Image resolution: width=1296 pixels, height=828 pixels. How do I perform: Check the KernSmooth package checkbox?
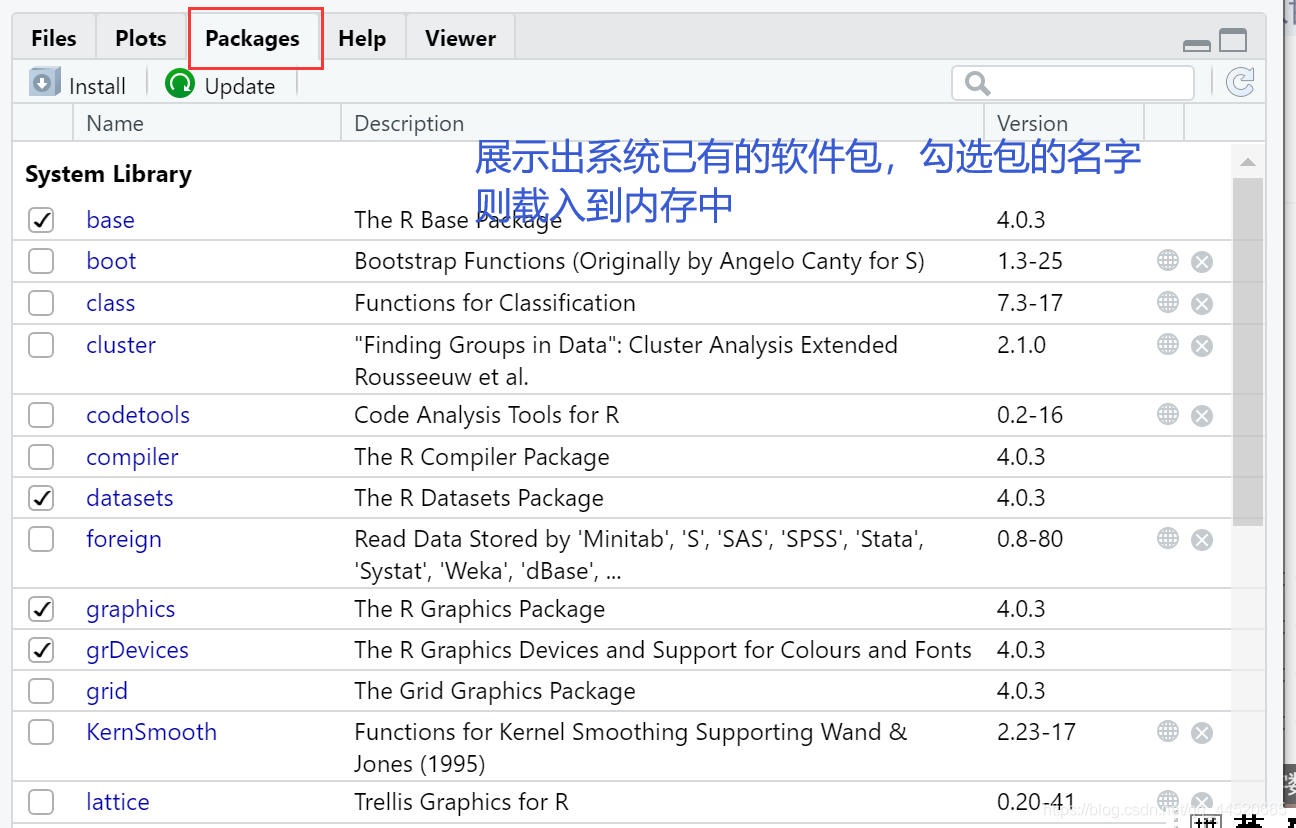(41, 732)
